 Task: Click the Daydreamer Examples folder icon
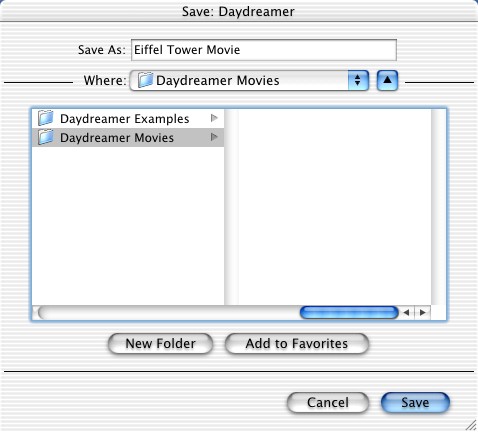click(46, 118)
